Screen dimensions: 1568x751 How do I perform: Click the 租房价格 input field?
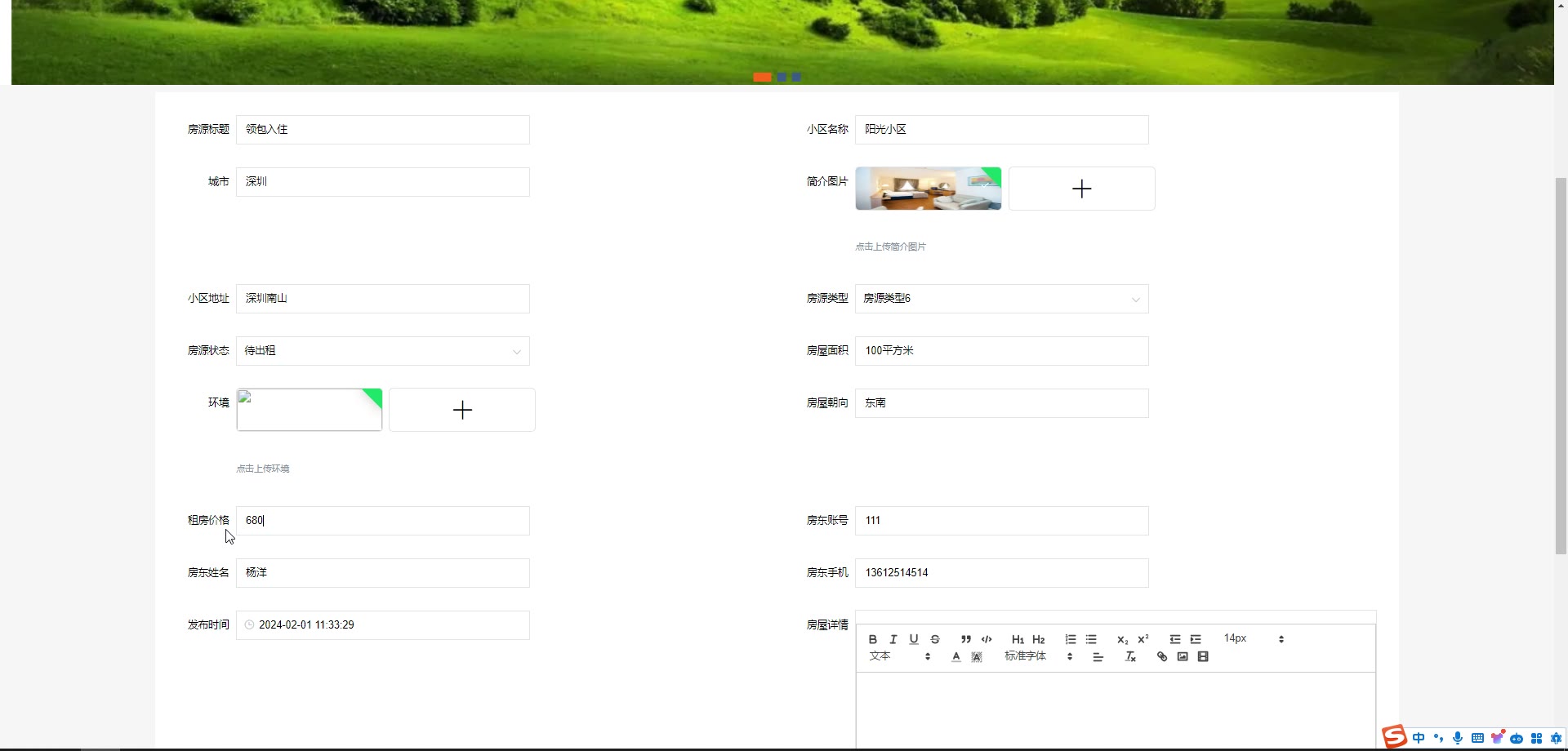tap(382, 521)
